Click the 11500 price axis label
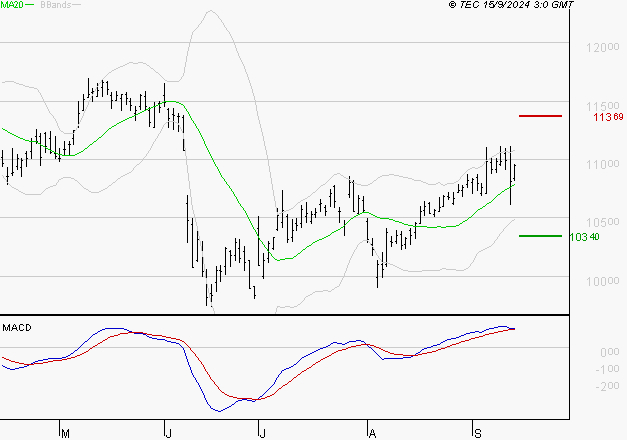627x440 pixels. (x=603, y=106)
